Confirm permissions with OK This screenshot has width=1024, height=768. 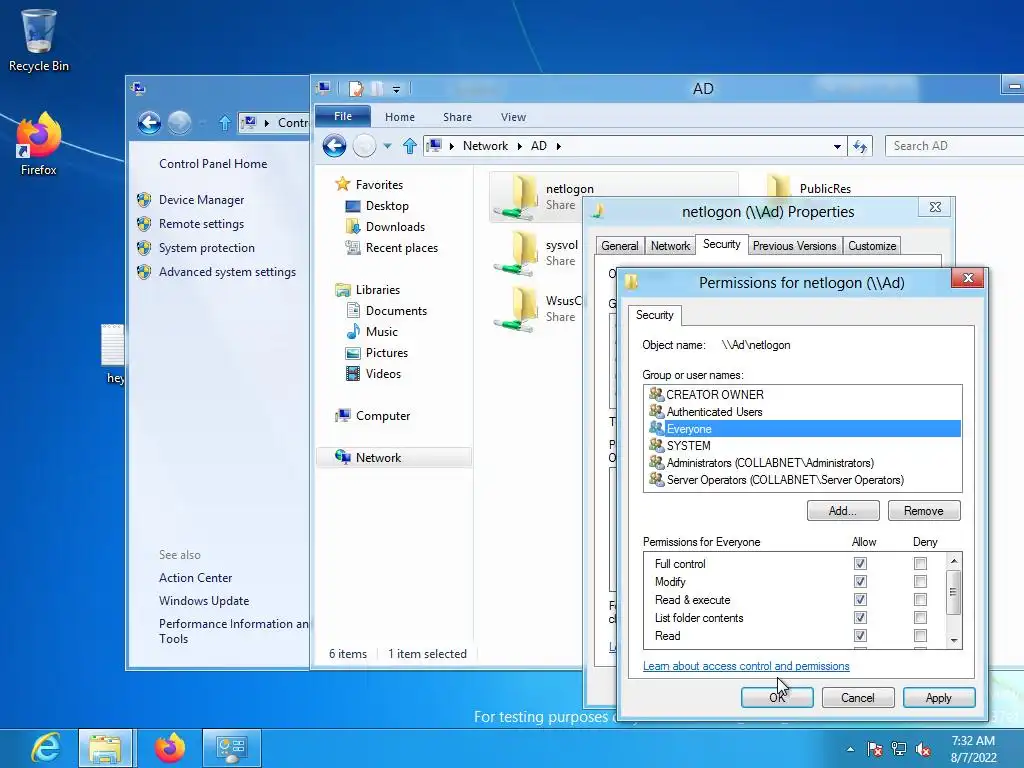pos(777,697)
